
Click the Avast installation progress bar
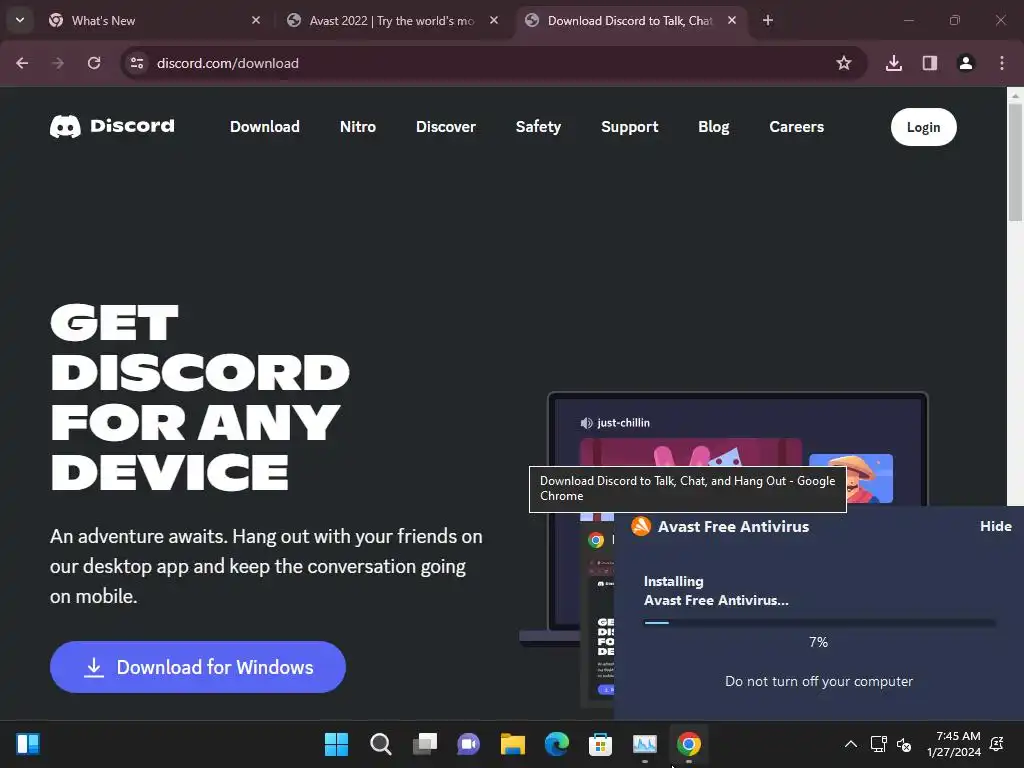(x=820, y=623)
